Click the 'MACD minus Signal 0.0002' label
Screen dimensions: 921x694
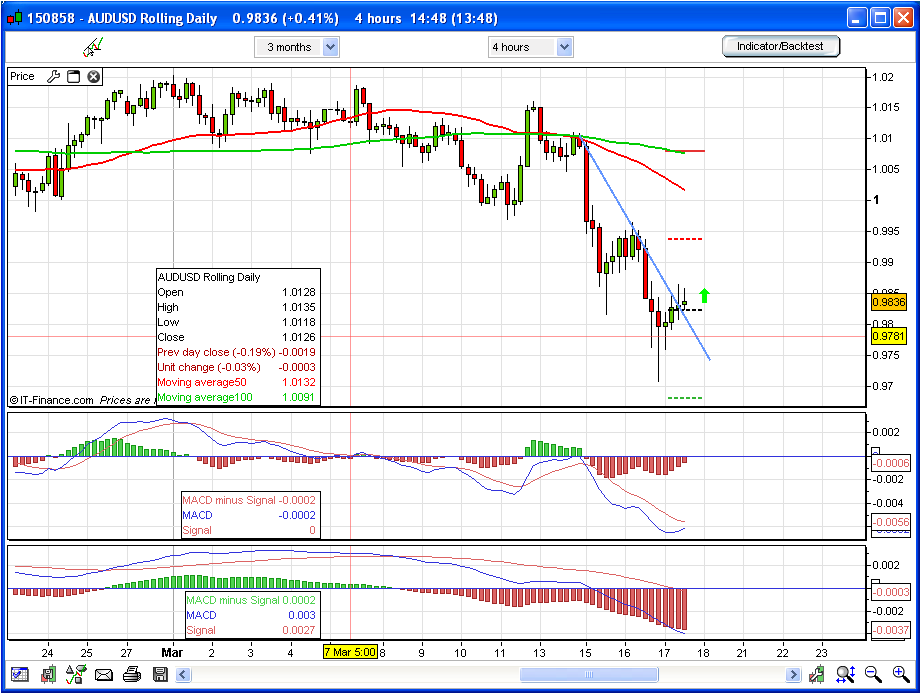(x=251, y=600)
